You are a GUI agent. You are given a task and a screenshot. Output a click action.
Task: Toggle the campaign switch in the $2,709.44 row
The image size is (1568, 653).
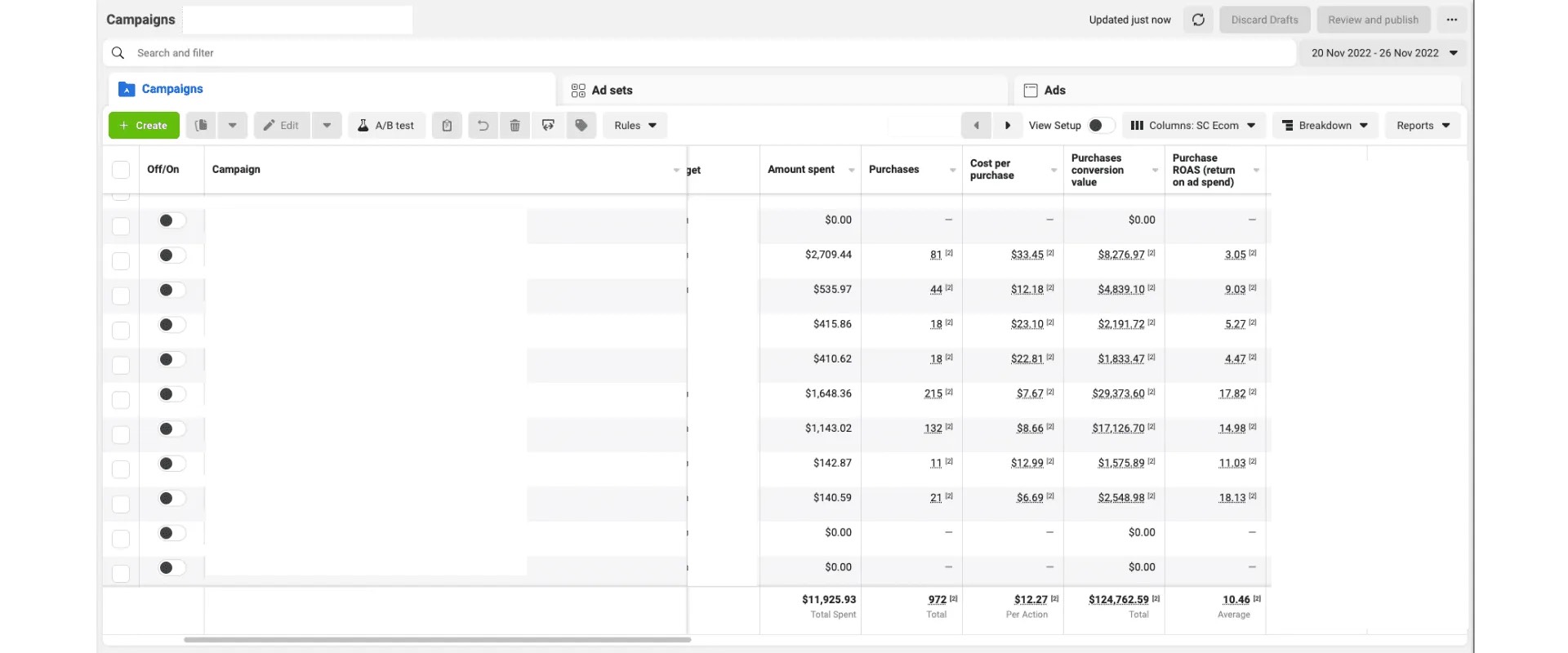(x=171, y=255)
